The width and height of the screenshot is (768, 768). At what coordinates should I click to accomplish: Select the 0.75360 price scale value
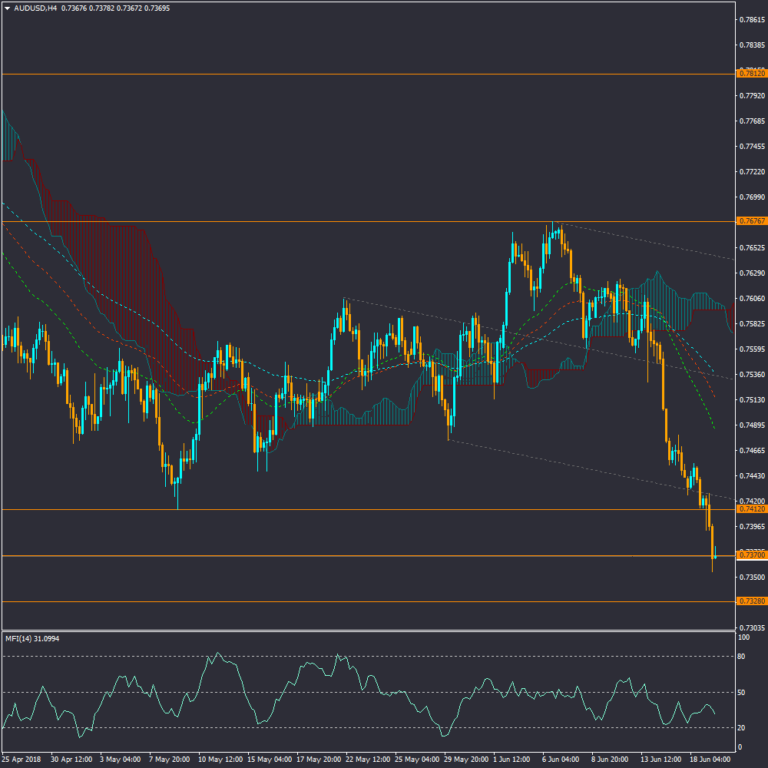click(x=752, y=374)
